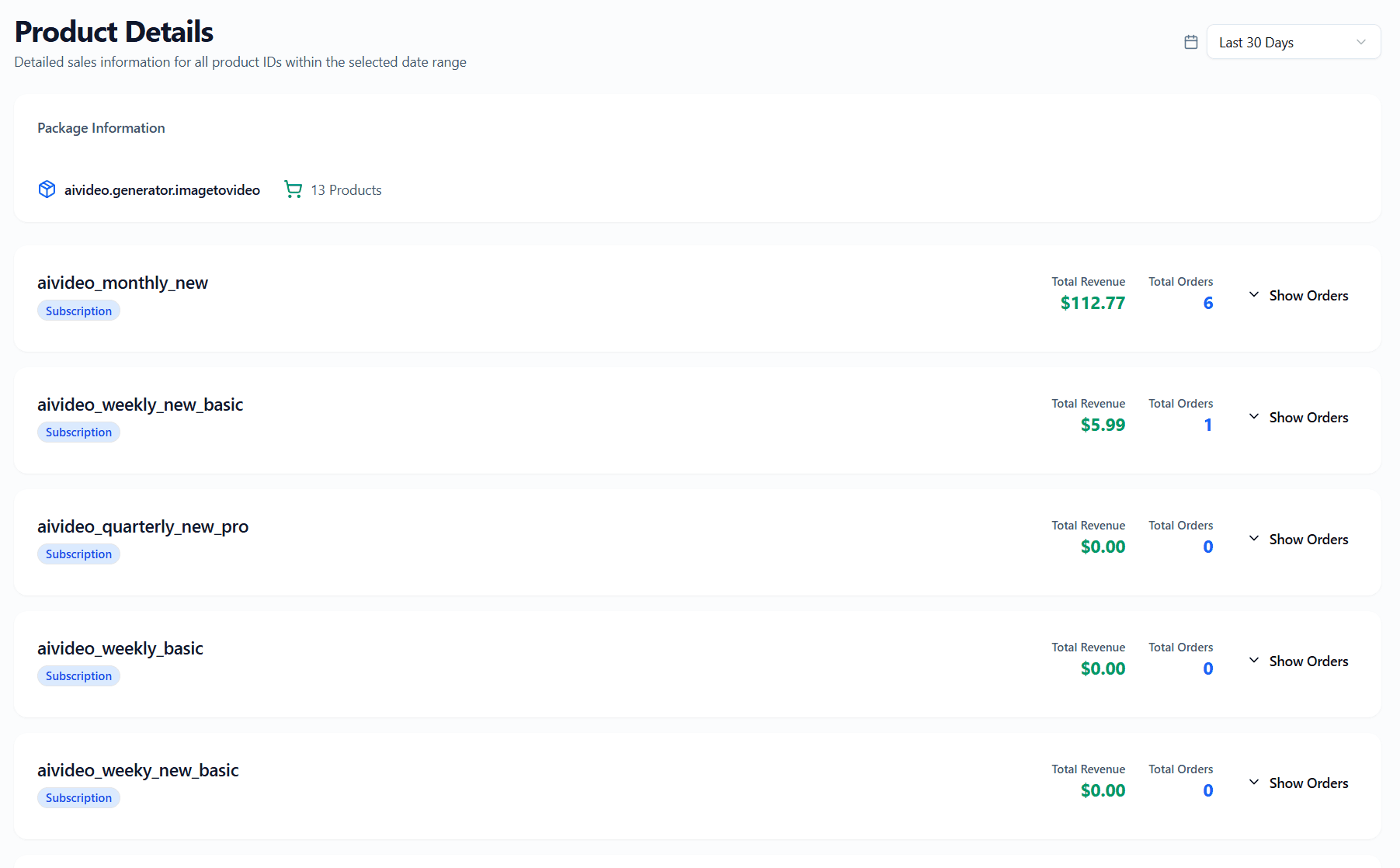Click the $5.99 total revenue amount
The image size is (1400, 868).
[x=1103, y=425]
